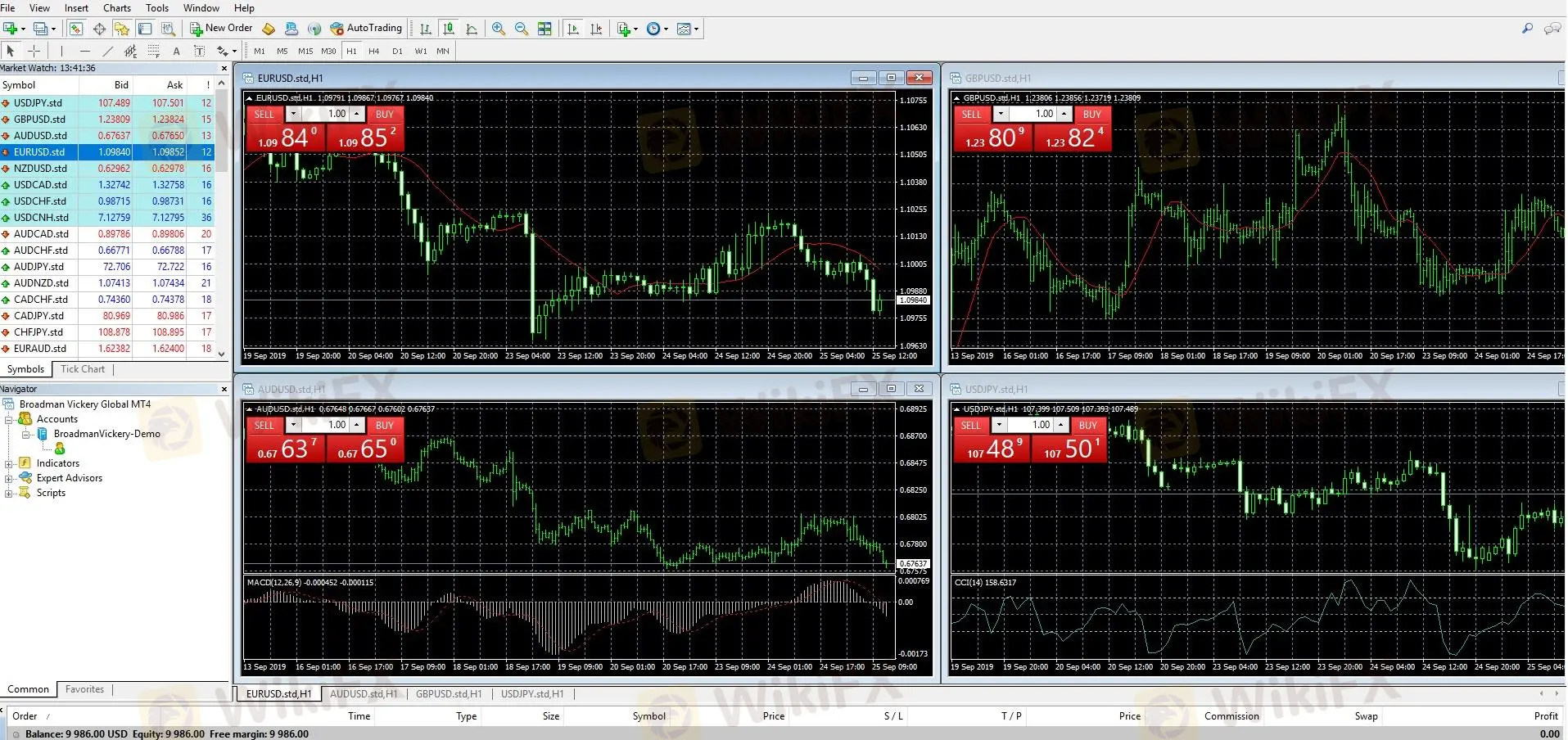
Task: Click SELL on the EURUSD chart
Action: tap(264, 115)
